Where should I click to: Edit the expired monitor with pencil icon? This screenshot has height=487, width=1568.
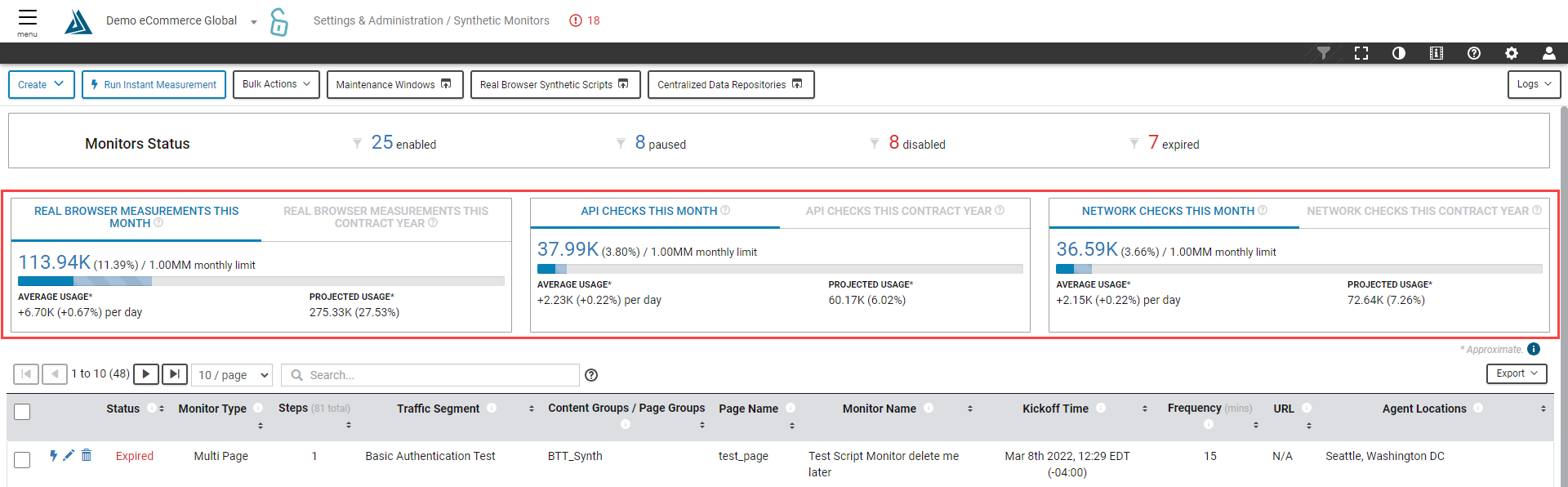69,455
